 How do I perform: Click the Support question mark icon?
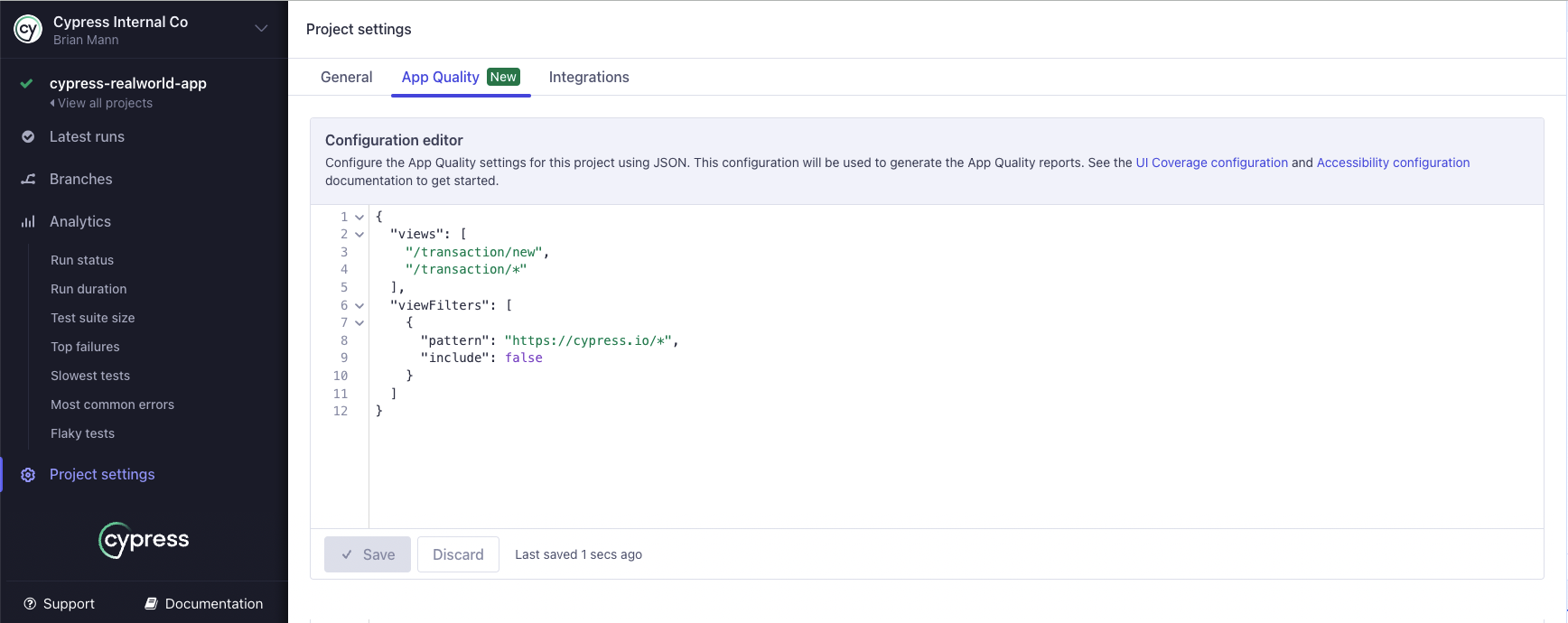click(30, 604)
